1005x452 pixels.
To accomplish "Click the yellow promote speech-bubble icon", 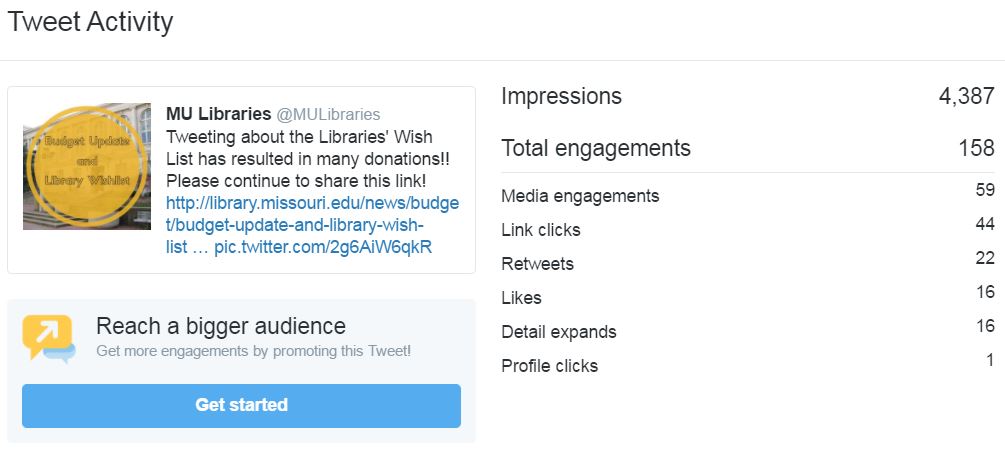I will click(x=48, y=338).
